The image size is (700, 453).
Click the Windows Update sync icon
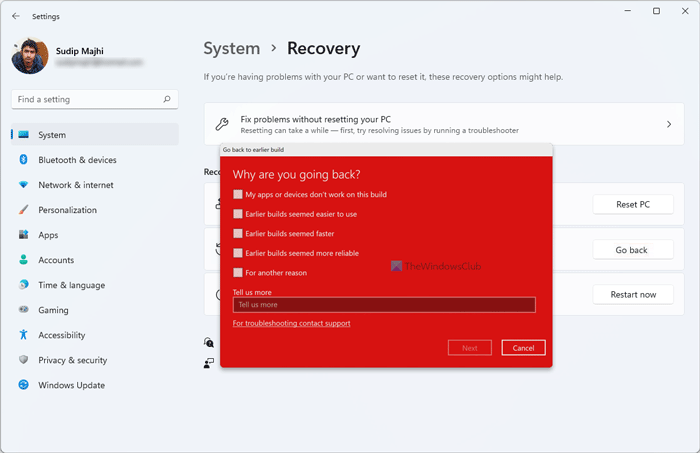tap(24, 384)
